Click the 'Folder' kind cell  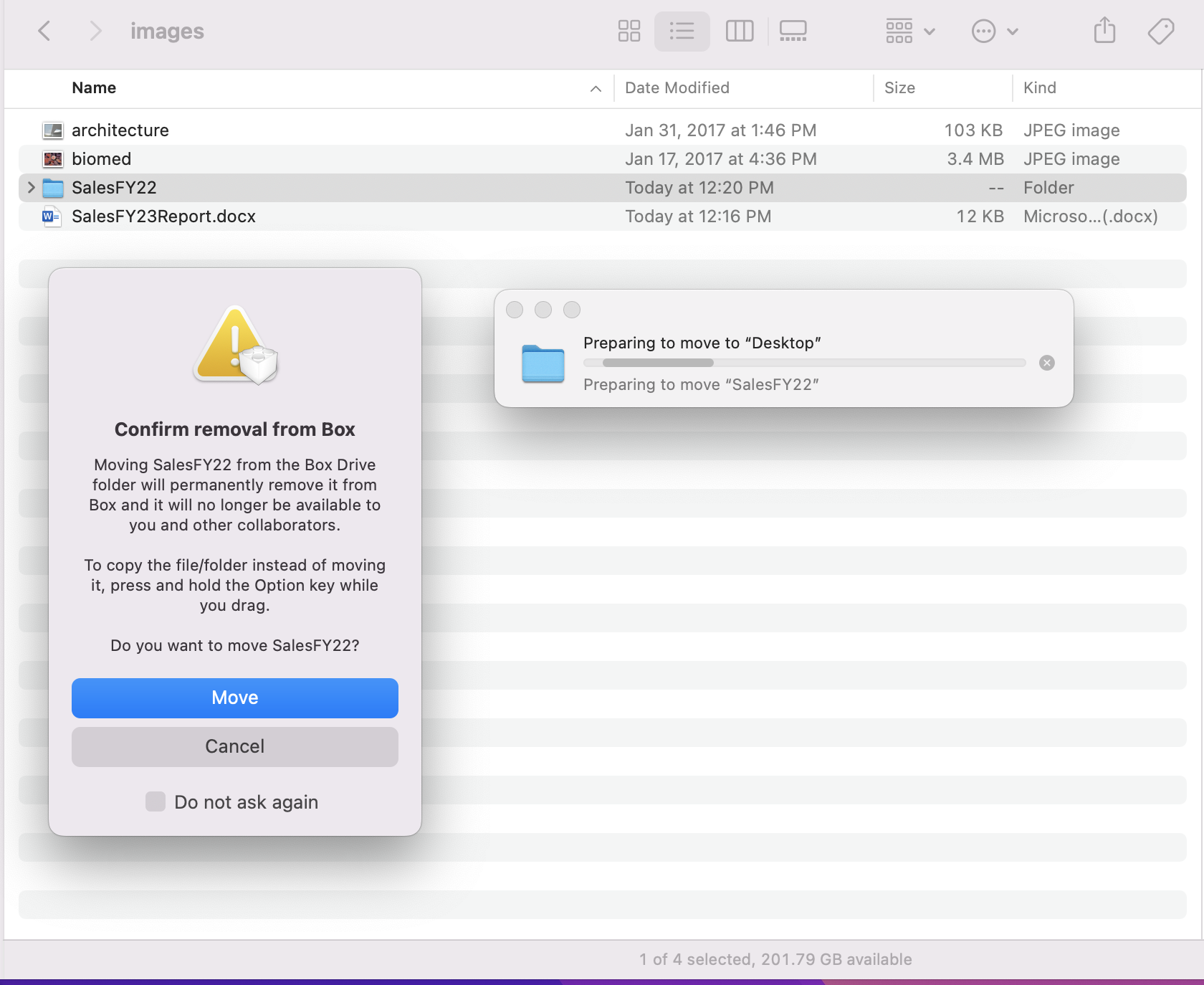click(1048, 187)
